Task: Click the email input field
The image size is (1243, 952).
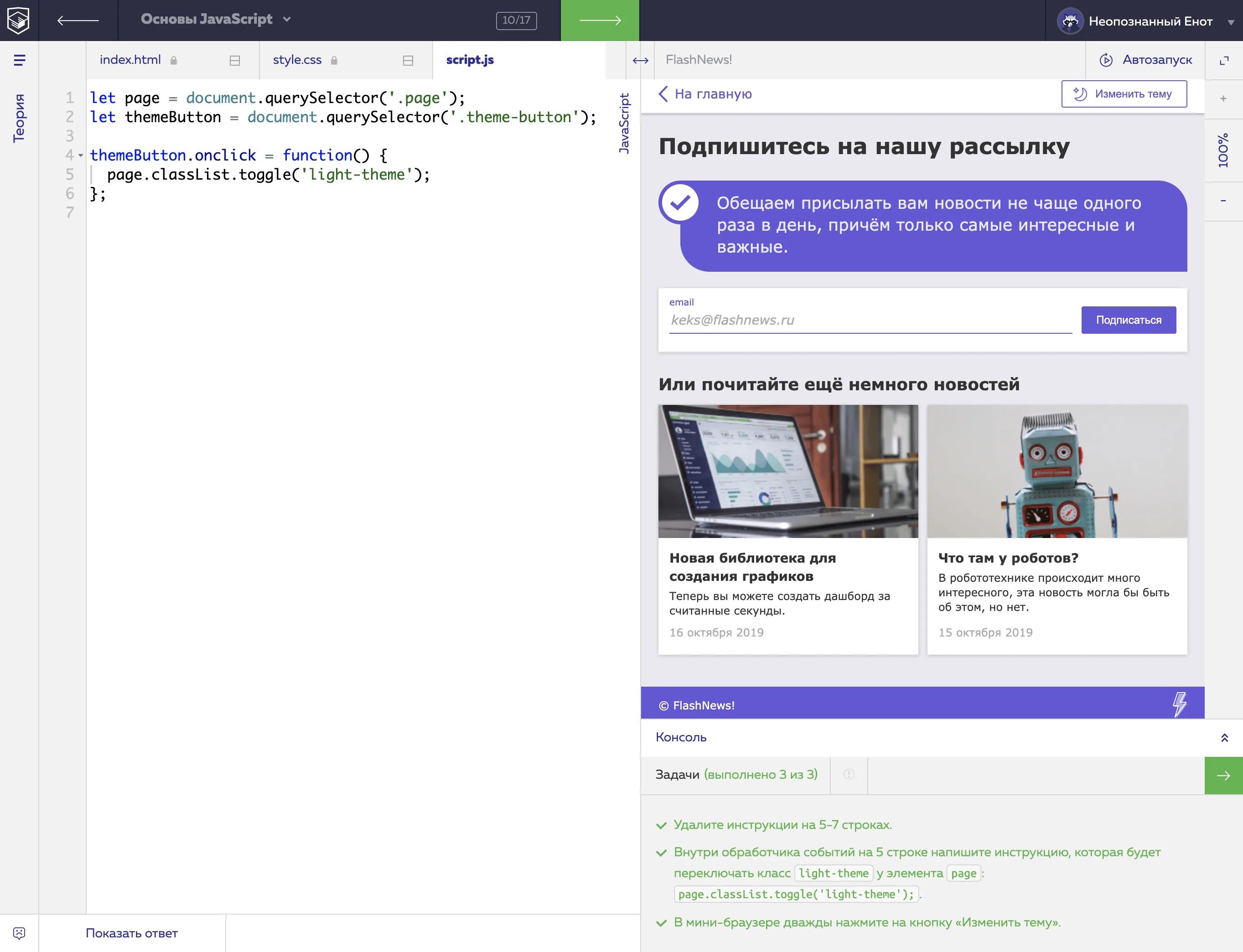Action: (x=870, y=320)
